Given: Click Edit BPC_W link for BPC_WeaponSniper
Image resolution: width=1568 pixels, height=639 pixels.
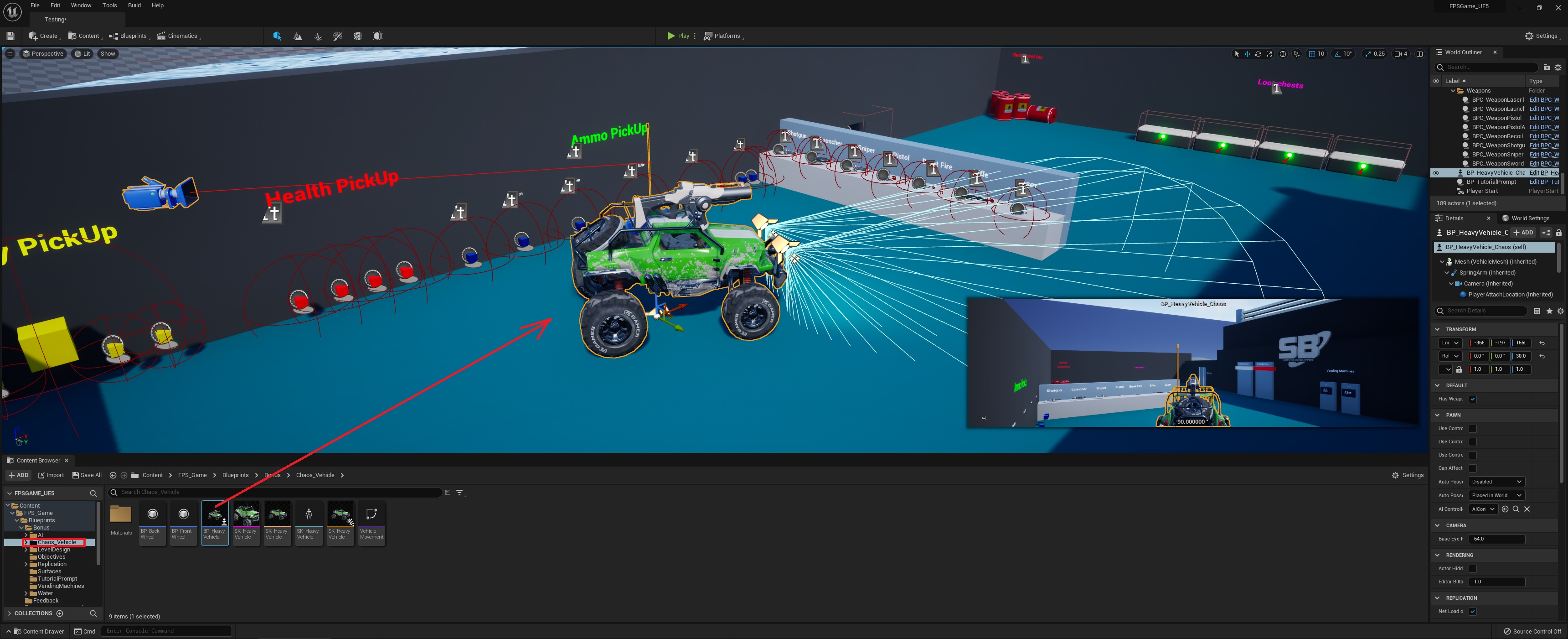Looking at the screenshot, I should pos(1544,155).
